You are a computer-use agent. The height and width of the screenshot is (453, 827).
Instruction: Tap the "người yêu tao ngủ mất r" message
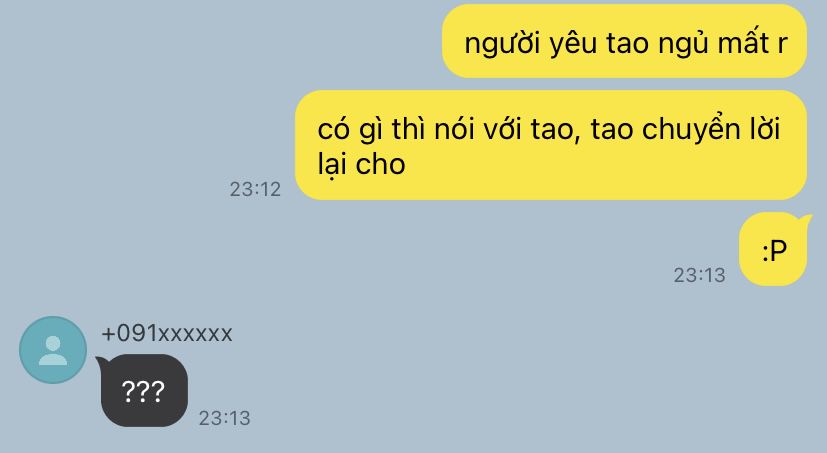(x=624, y=41)
